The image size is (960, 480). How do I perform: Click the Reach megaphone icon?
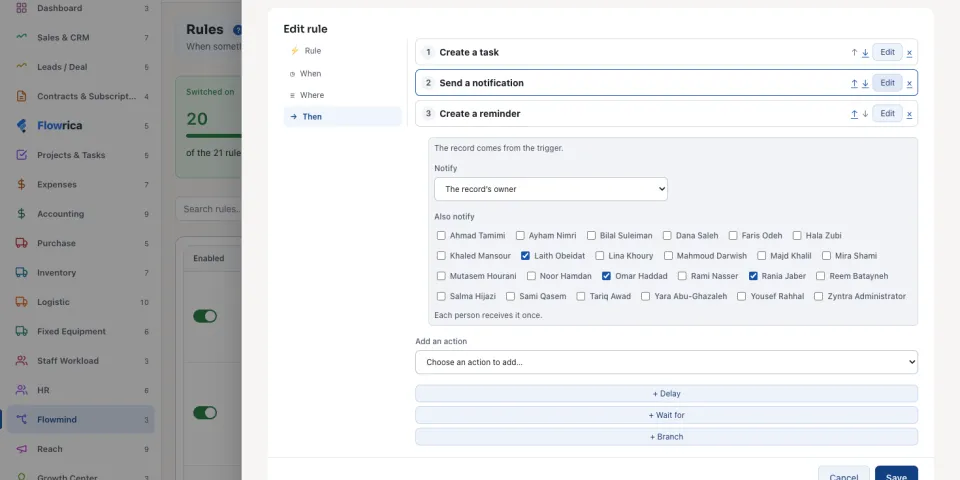pyautogui.click(x=21, y=449)
